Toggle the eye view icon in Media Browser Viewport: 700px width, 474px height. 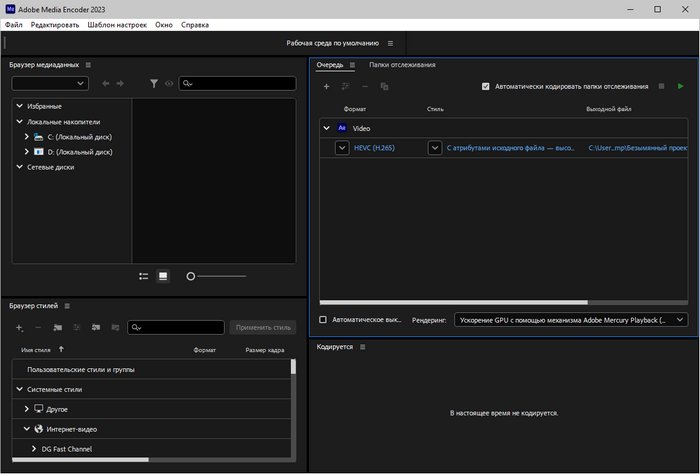tap(169, 83)
